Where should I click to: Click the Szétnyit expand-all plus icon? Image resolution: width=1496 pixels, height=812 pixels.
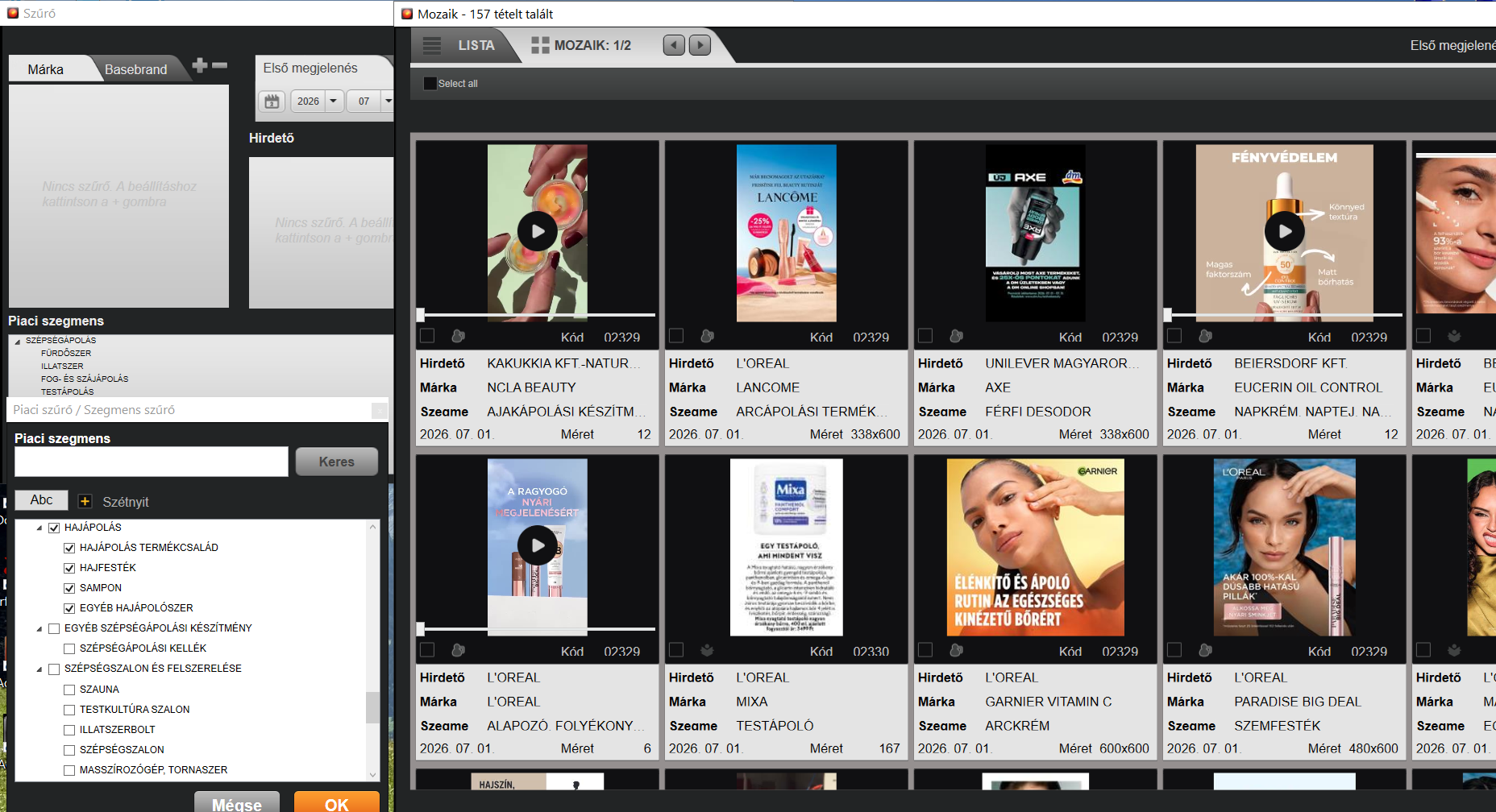pyautogui.click(x=85, y=501)
